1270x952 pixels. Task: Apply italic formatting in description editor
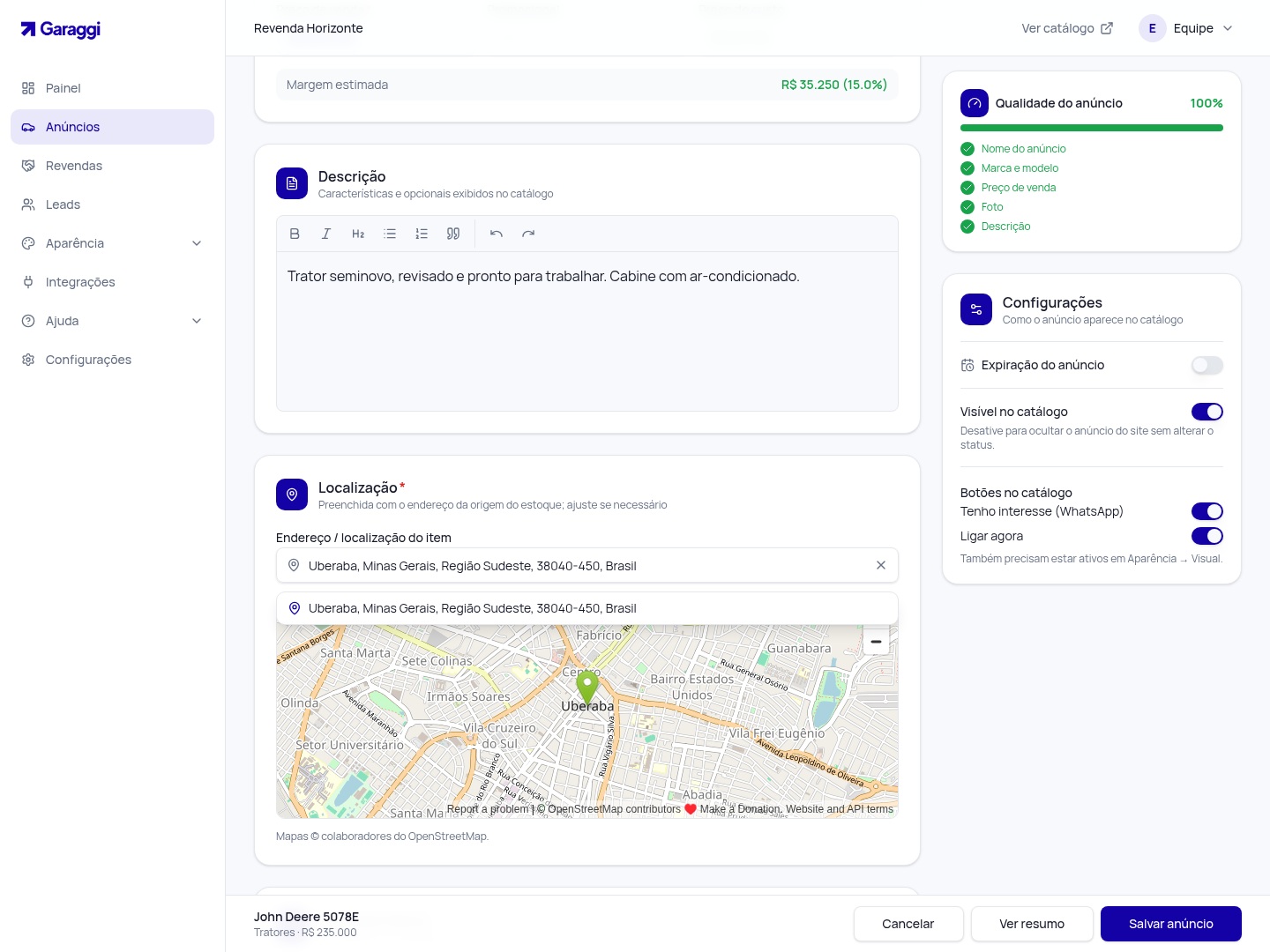click(326, 234)
